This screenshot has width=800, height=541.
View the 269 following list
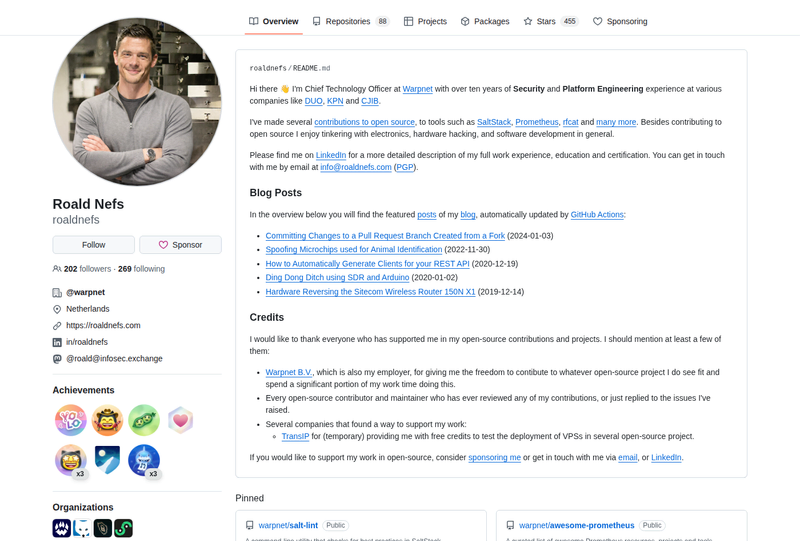[x=141, y=269]
